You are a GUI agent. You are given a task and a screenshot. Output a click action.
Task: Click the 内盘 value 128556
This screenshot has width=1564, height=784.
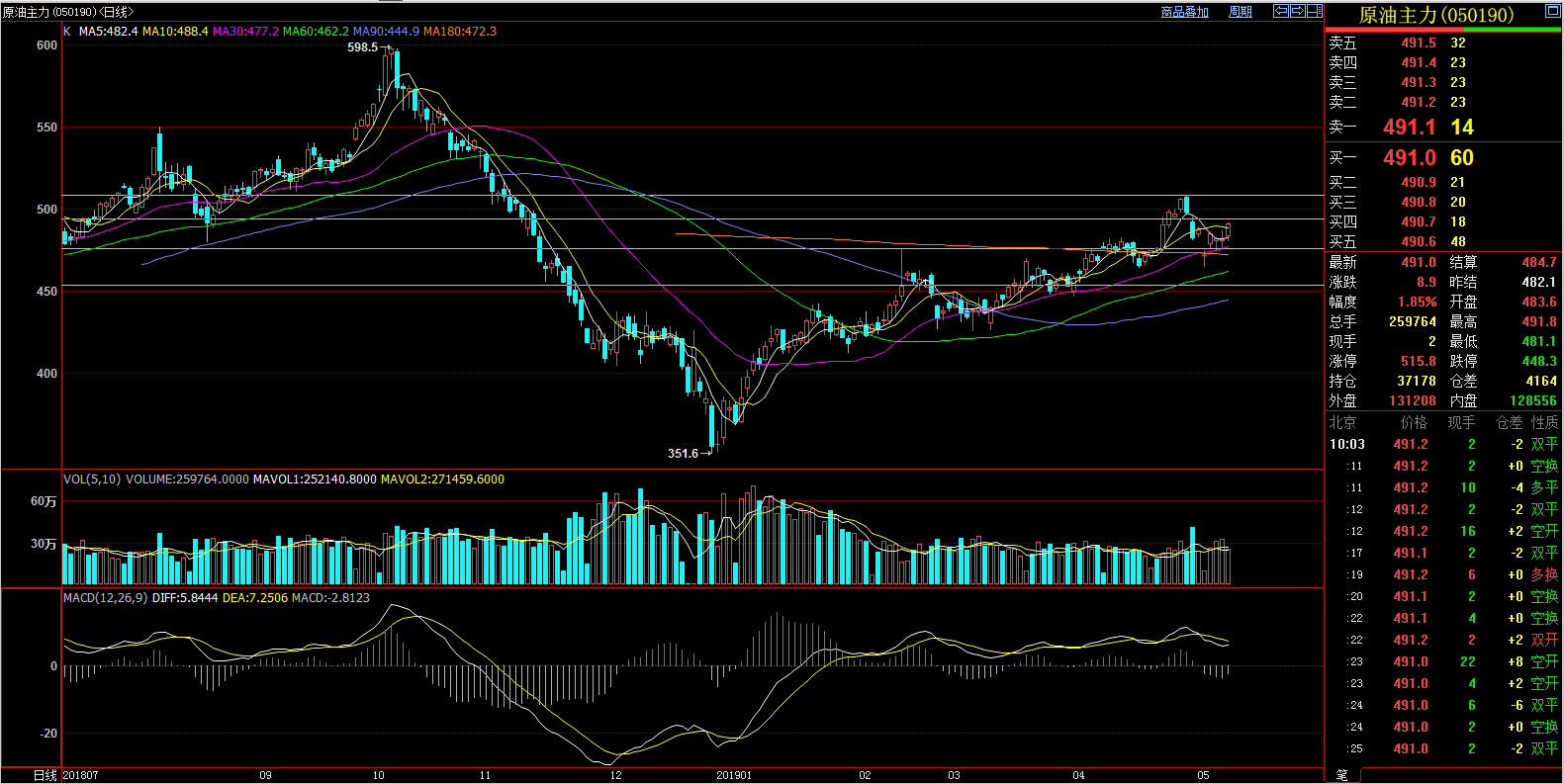tap(1533, 400)
